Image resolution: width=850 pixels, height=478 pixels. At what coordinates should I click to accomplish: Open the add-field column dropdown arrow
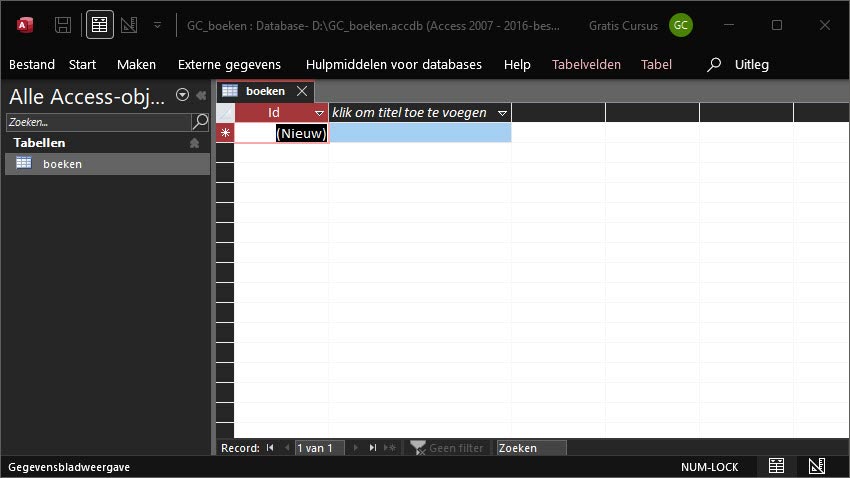(x=503, y=113)
